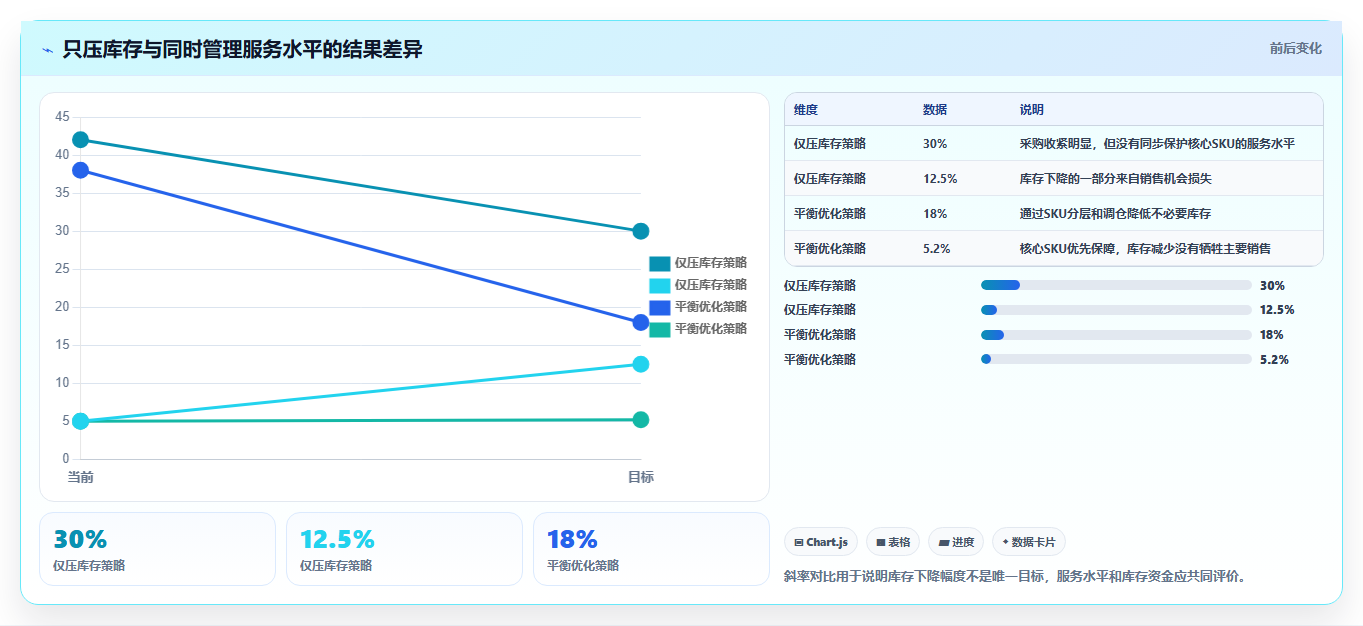Click the blue data point at 18 on 目标
Viewport: 1363px width, 626px height.
[x=641, y=322]
